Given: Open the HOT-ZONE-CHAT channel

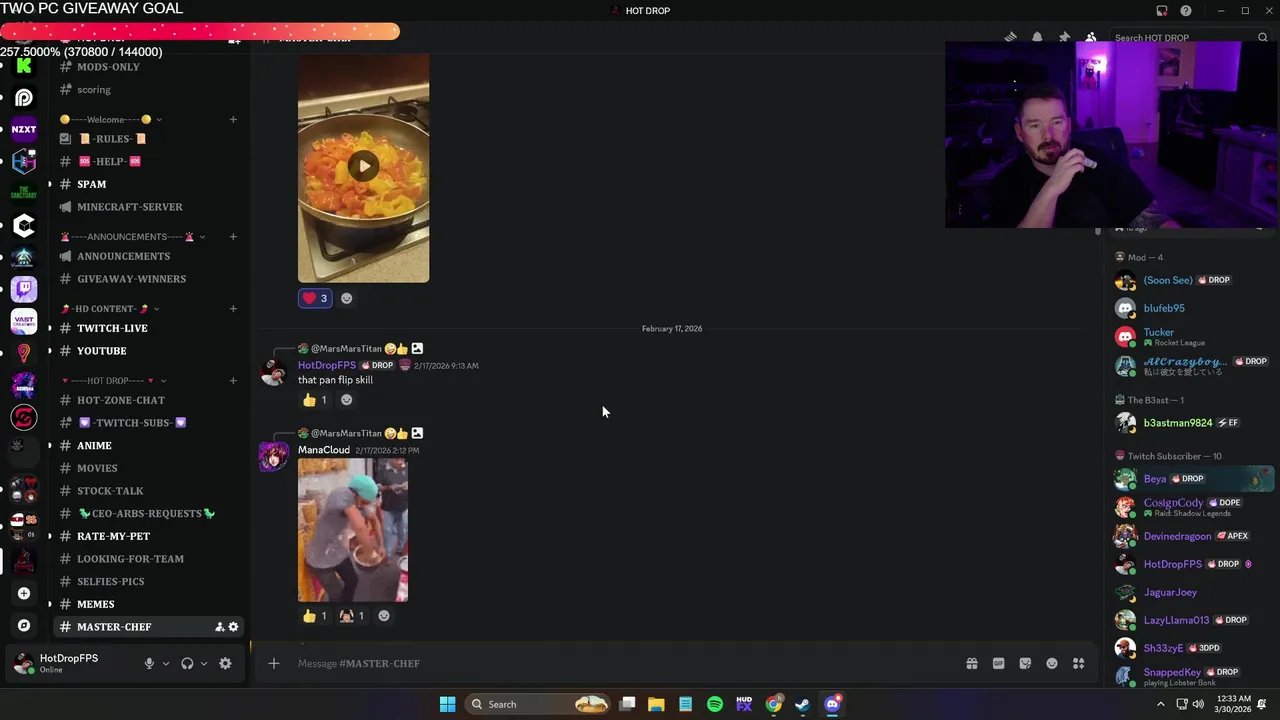Looking at the screenshot, I should [x=148, y=400].
